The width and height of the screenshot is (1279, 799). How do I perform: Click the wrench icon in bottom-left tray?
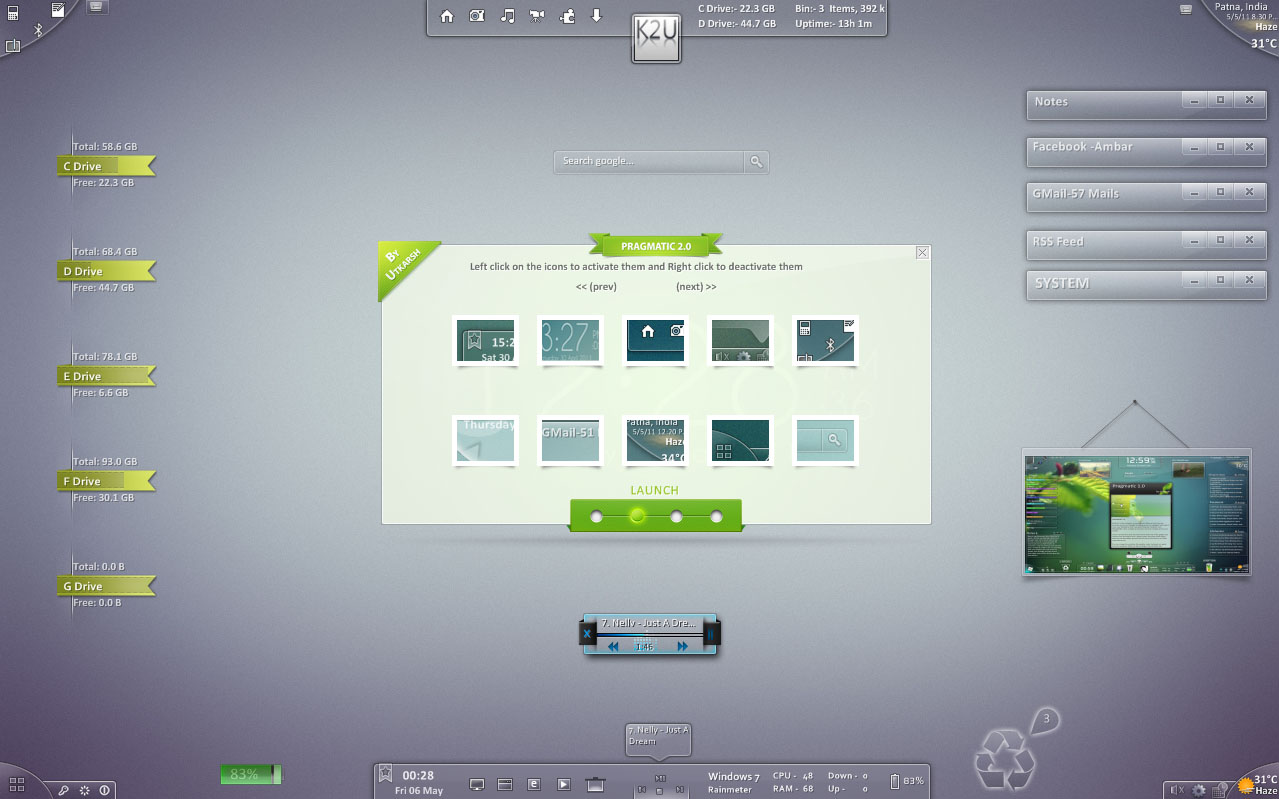click(64, 790)
